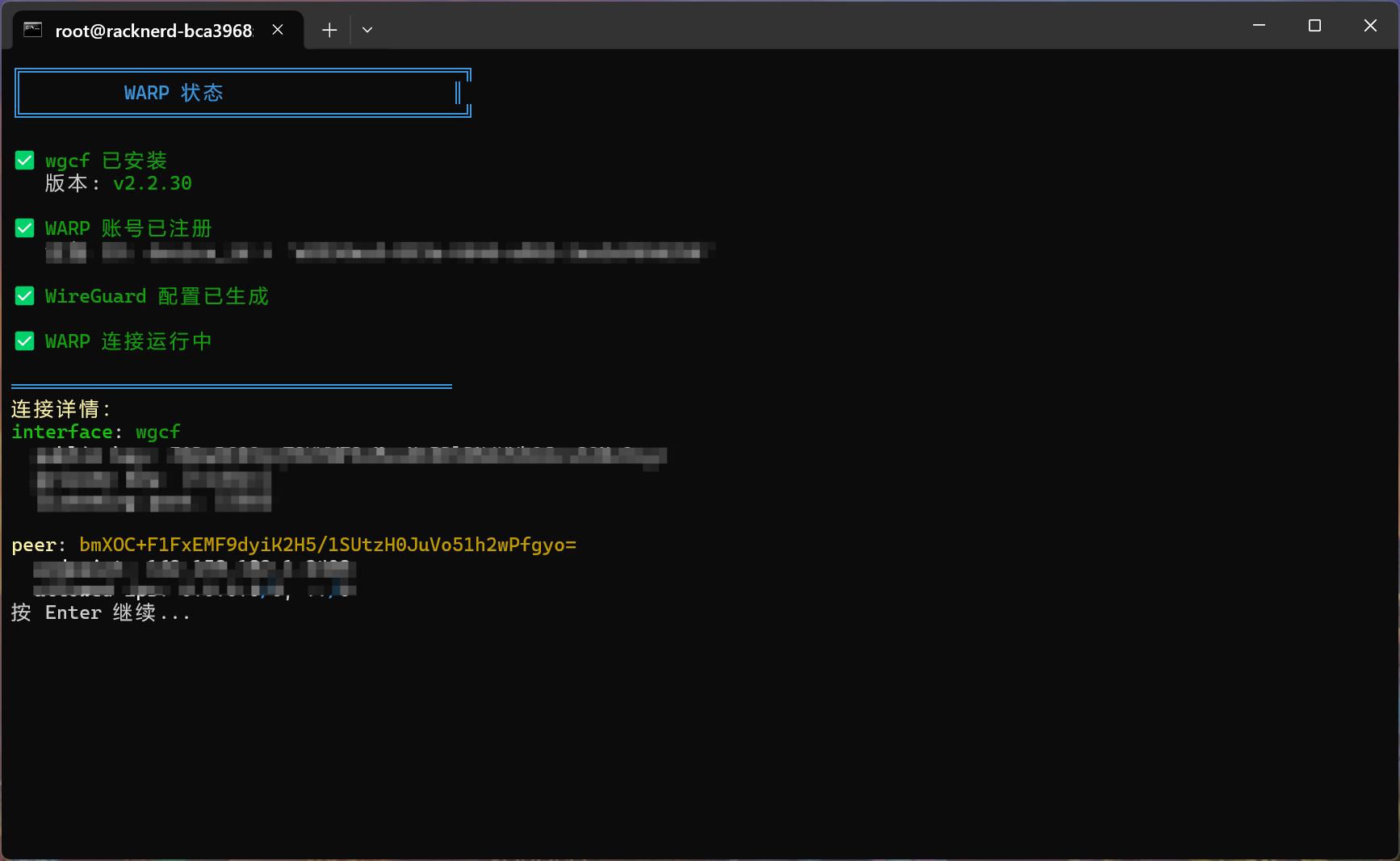The width and height of the screenshot is (1400, 861).
Task: Open a new terminal tab
Action: (x=329, y=30)
